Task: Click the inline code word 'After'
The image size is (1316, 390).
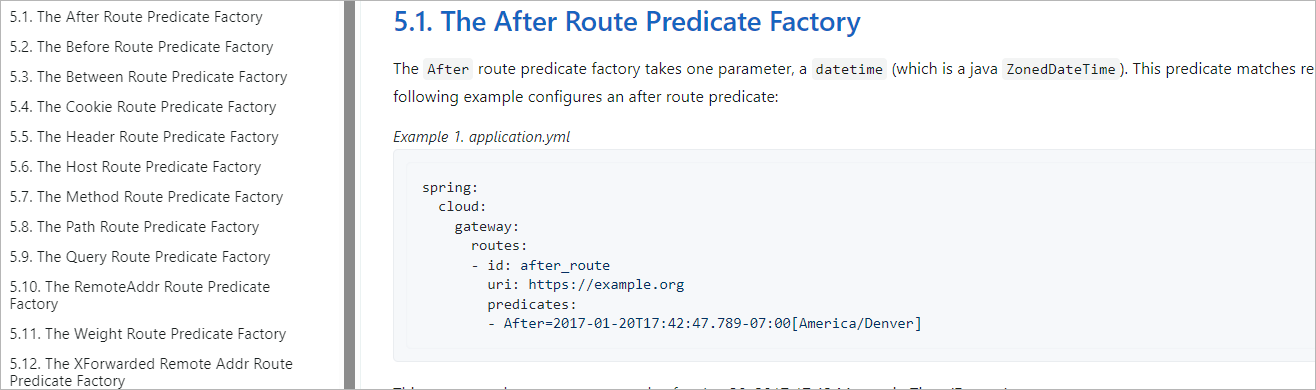Action: coord(447,69)
